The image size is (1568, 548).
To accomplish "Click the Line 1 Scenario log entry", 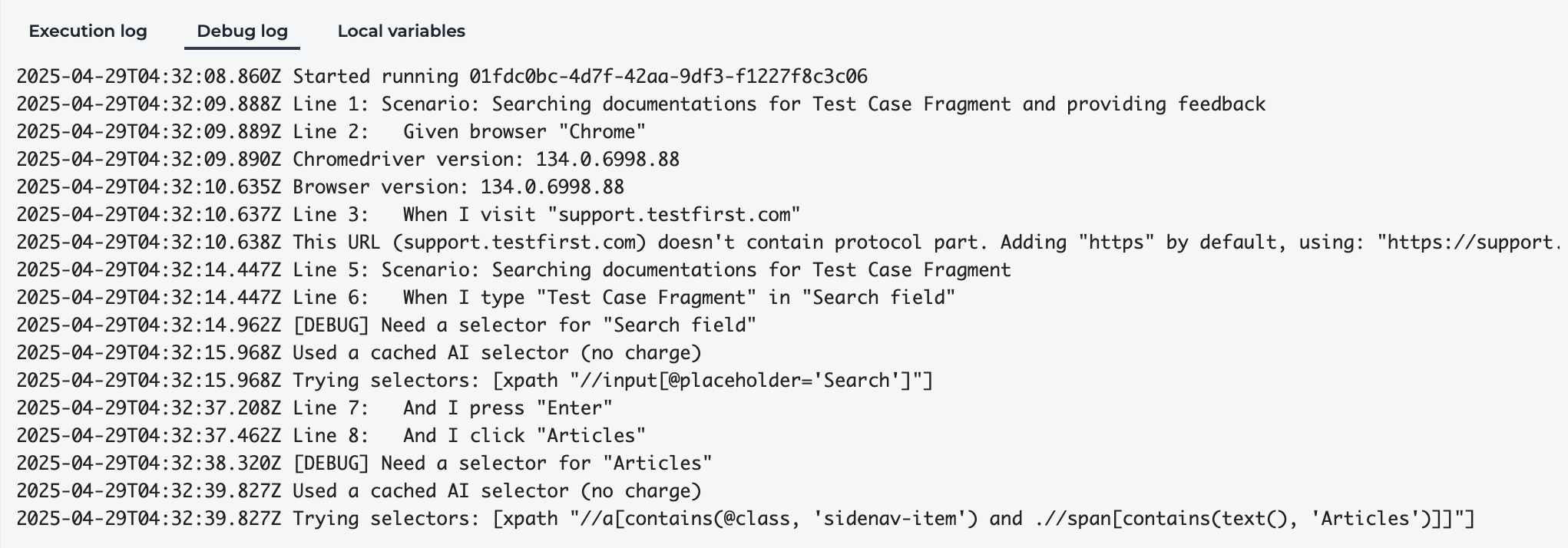I will coord(640,104).
